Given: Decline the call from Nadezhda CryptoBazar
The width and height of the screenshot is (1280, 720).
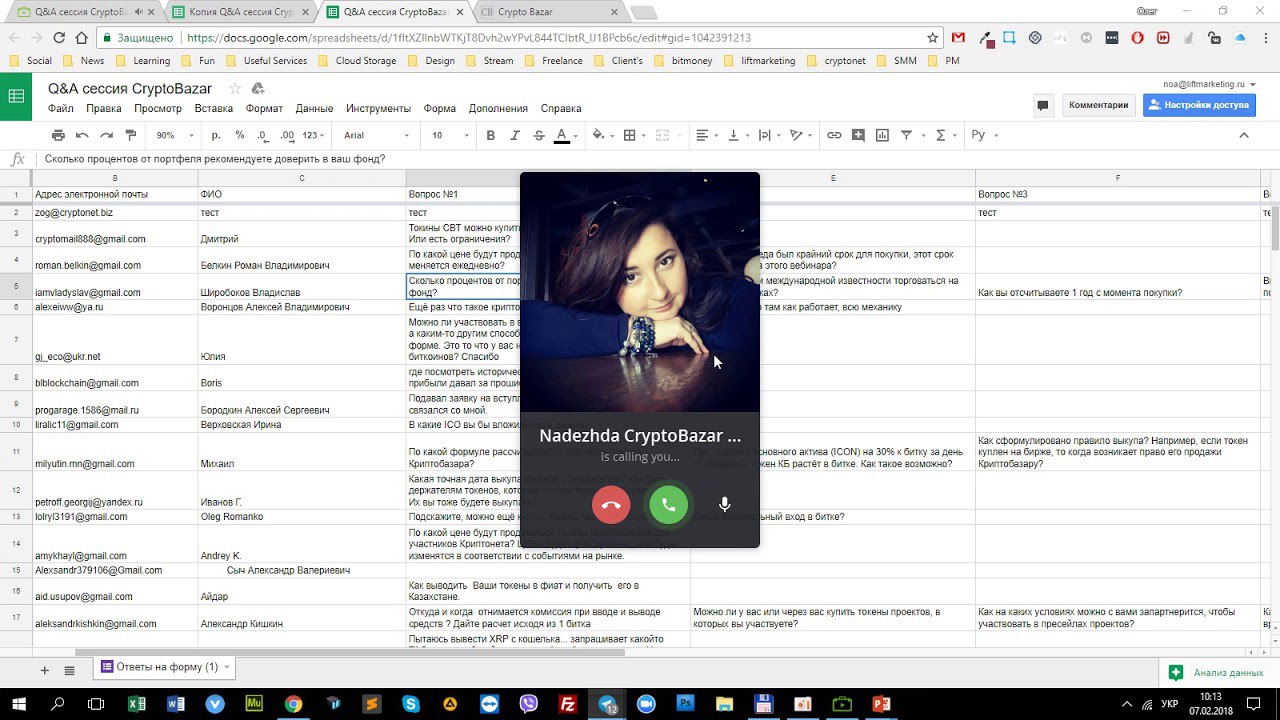Looking at the screenshot, I should [611, 505].
